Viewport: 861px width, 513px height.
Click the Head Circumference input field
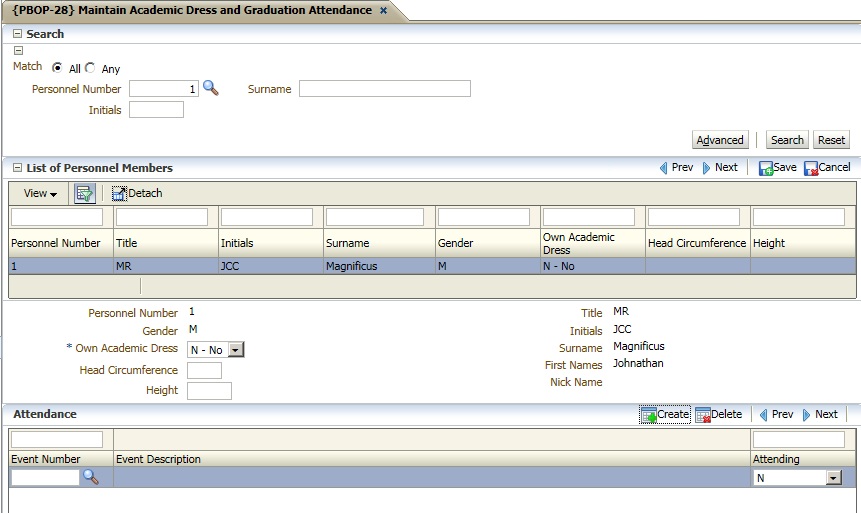(204, 370)
